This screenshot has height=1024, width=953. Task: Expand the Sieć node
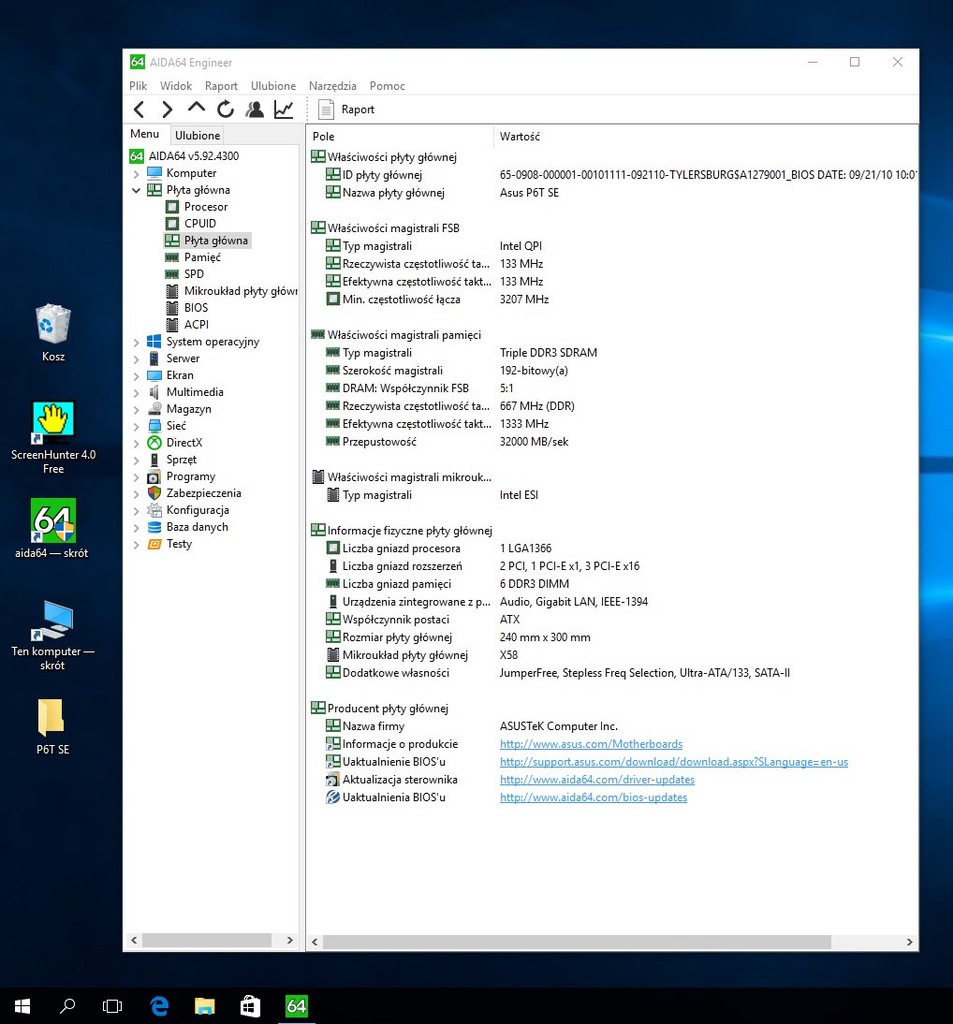point(136,426)
